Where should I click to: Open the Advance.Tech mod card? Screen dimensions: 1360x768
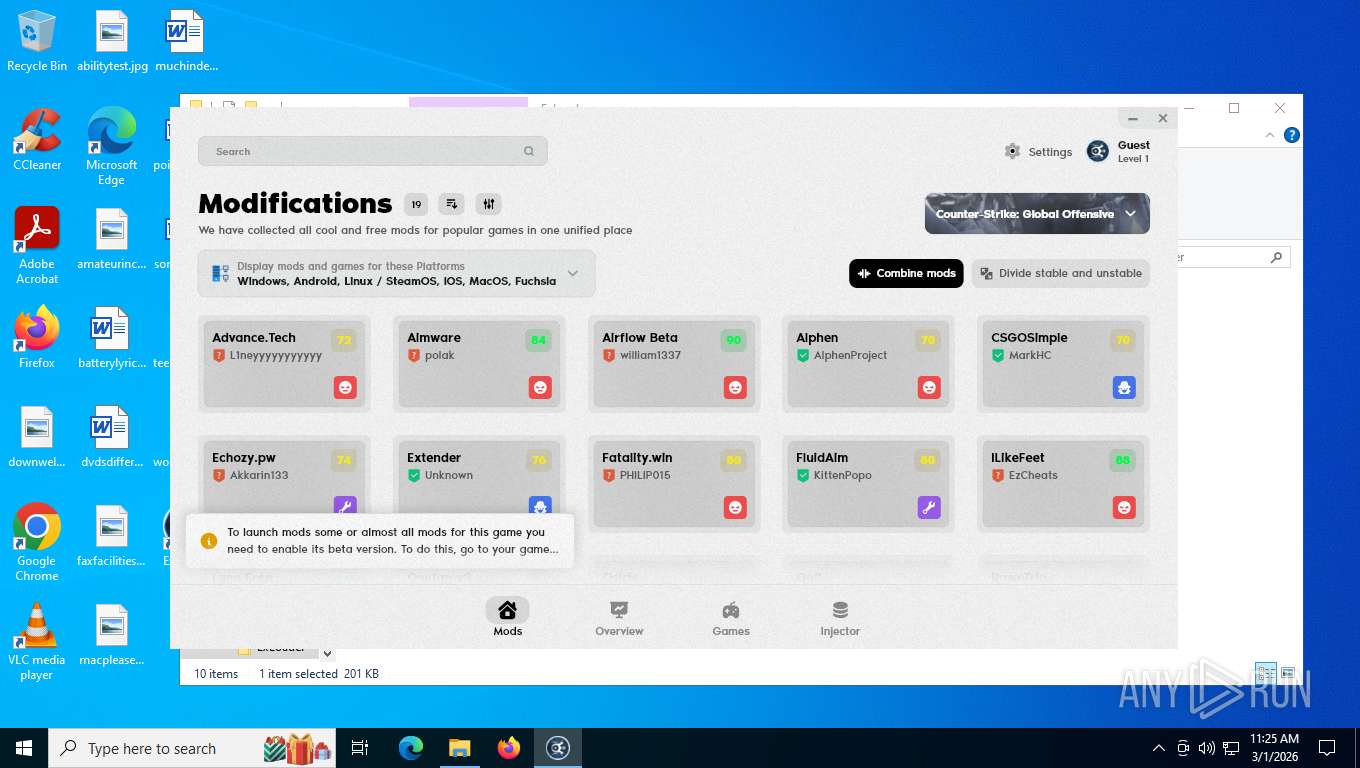pos(284,364)
